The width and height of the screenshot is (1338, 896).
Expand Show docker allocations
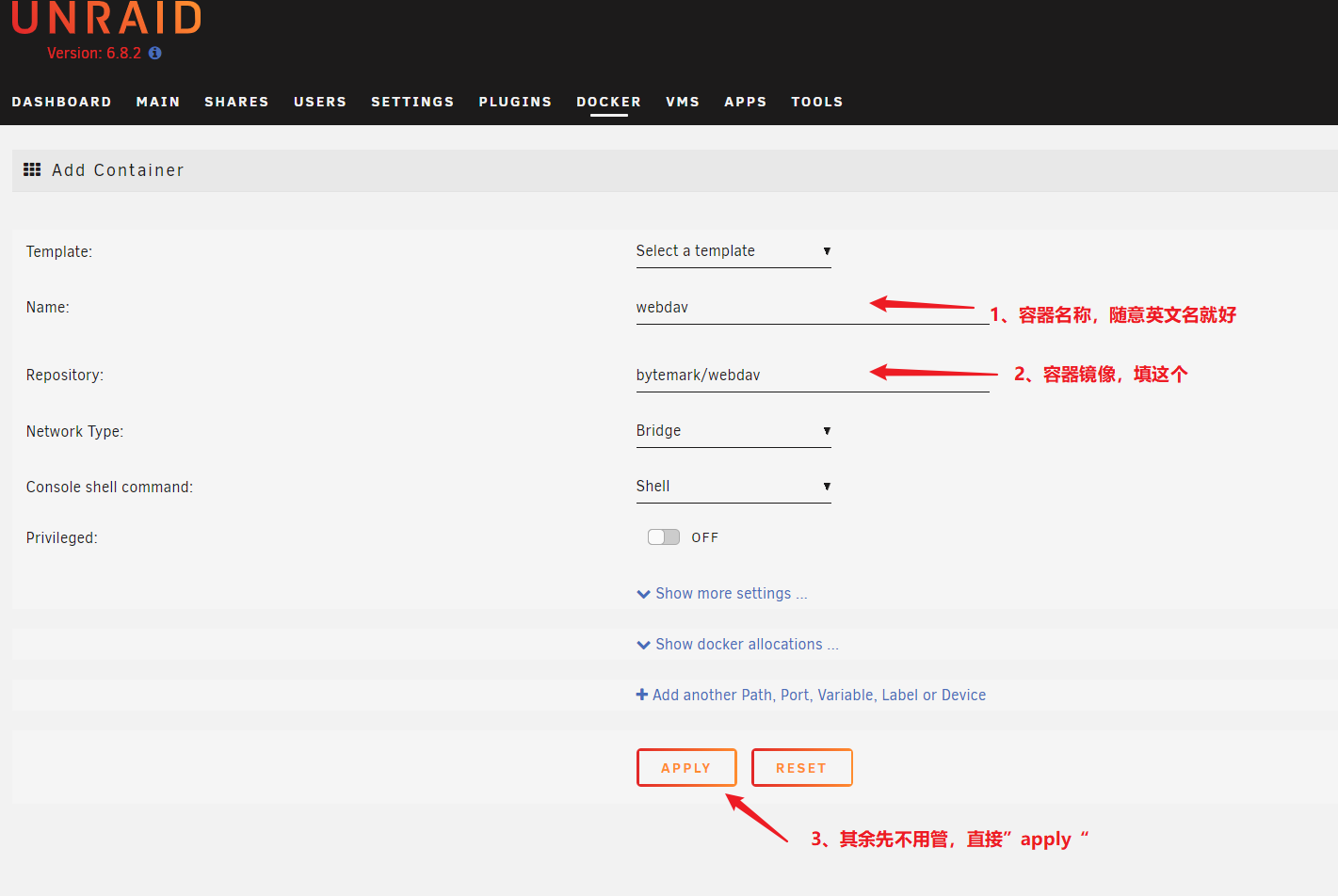pos(737,645)
